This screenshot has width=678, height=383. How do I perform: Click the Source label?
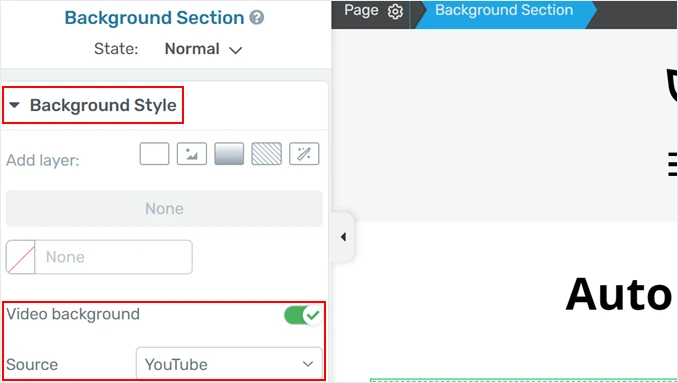click(x=32, y=365)
